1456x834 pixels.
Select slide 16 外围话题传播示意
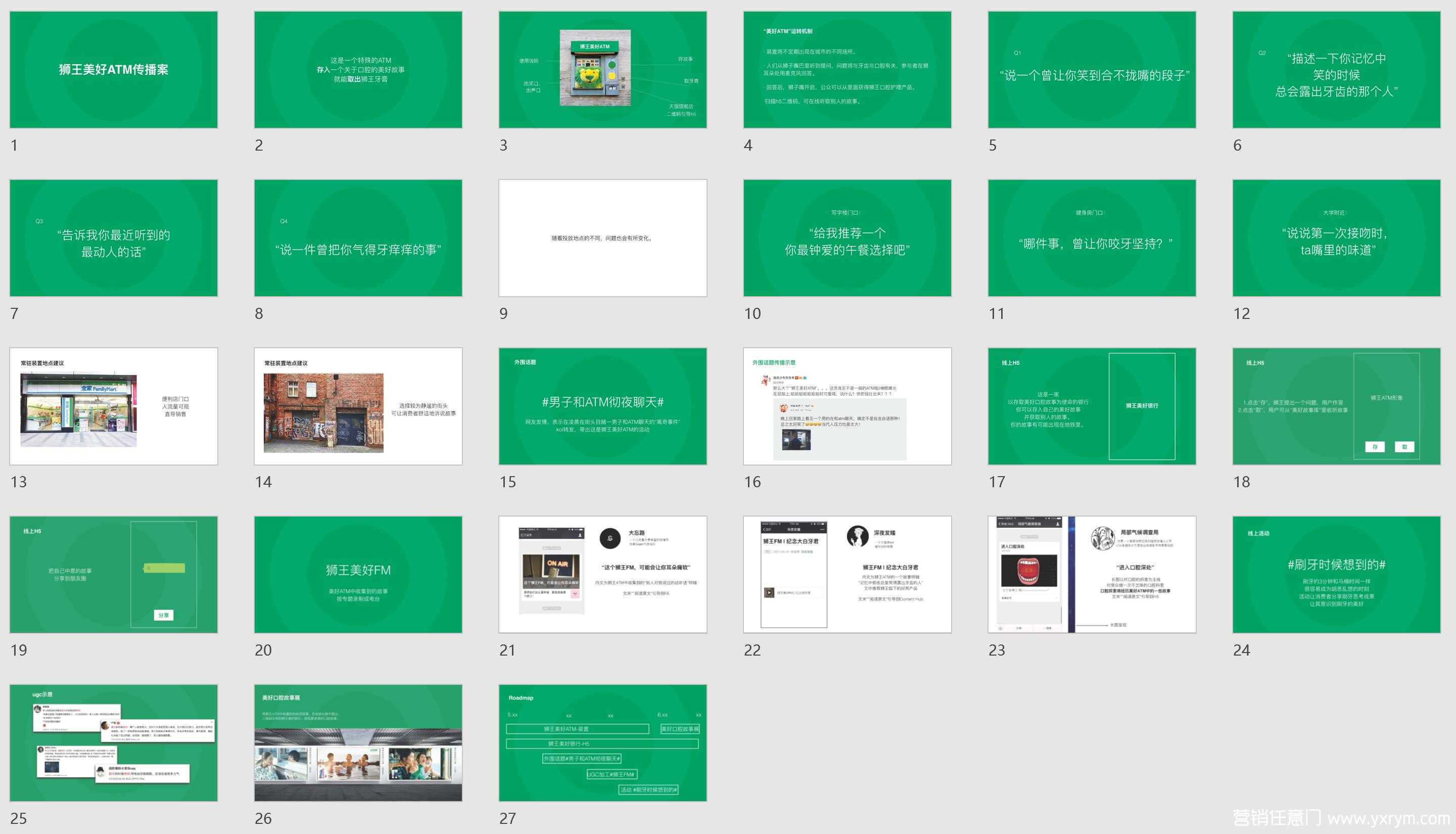click(848, 406)
